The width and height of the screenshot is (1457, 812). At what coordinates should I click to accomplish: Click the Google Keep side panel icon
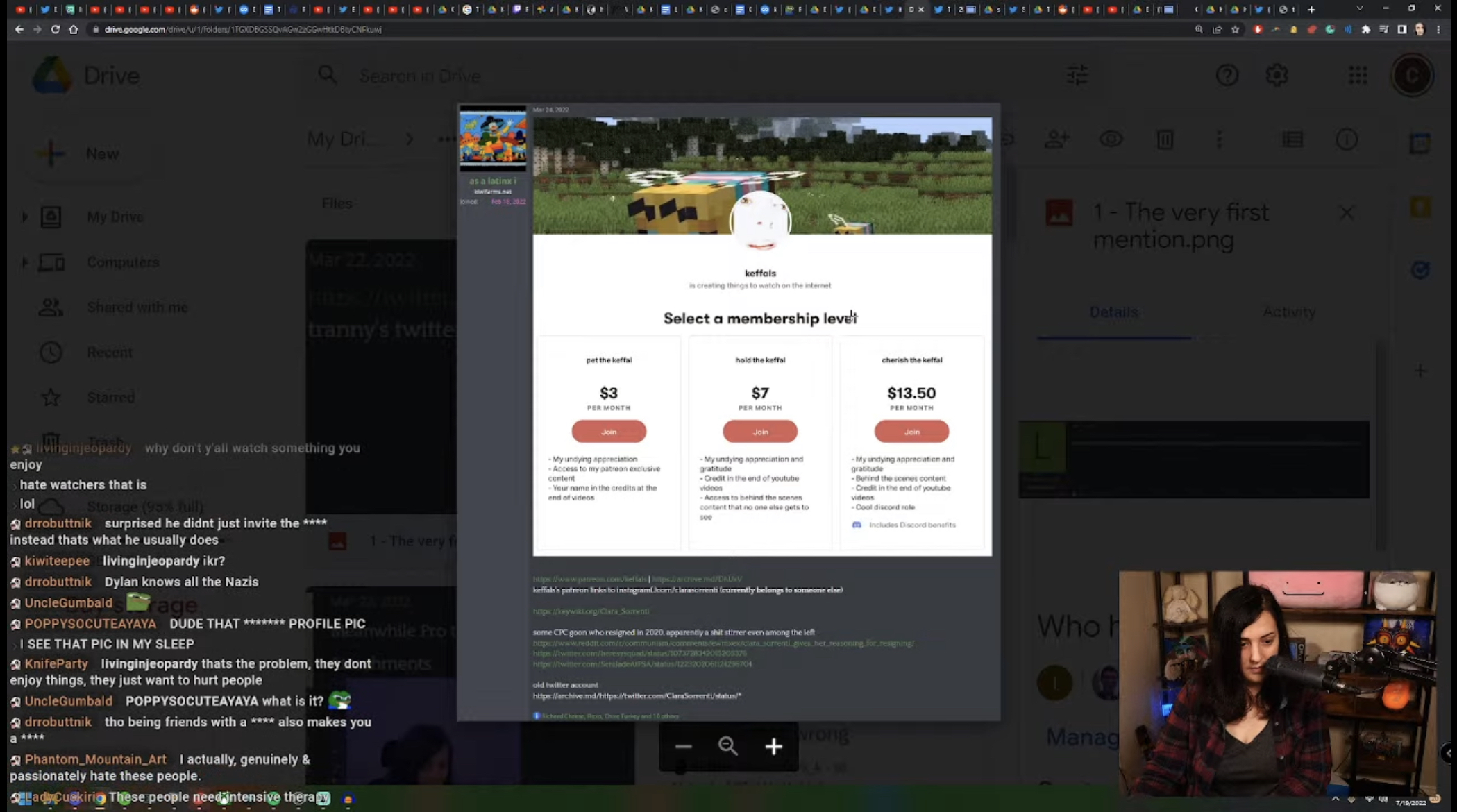(x=1420, y=207)
